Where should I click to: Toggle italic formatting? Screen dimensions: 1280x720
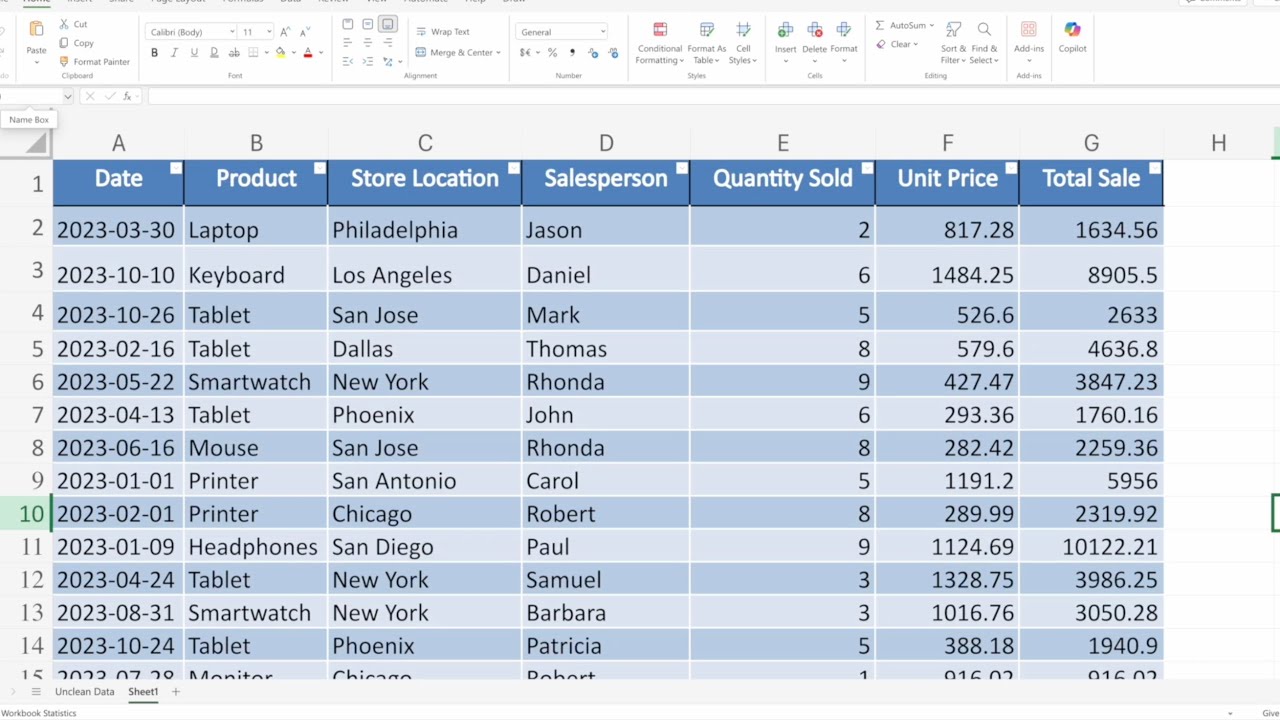pyautogui.click(x=174, y=53)
